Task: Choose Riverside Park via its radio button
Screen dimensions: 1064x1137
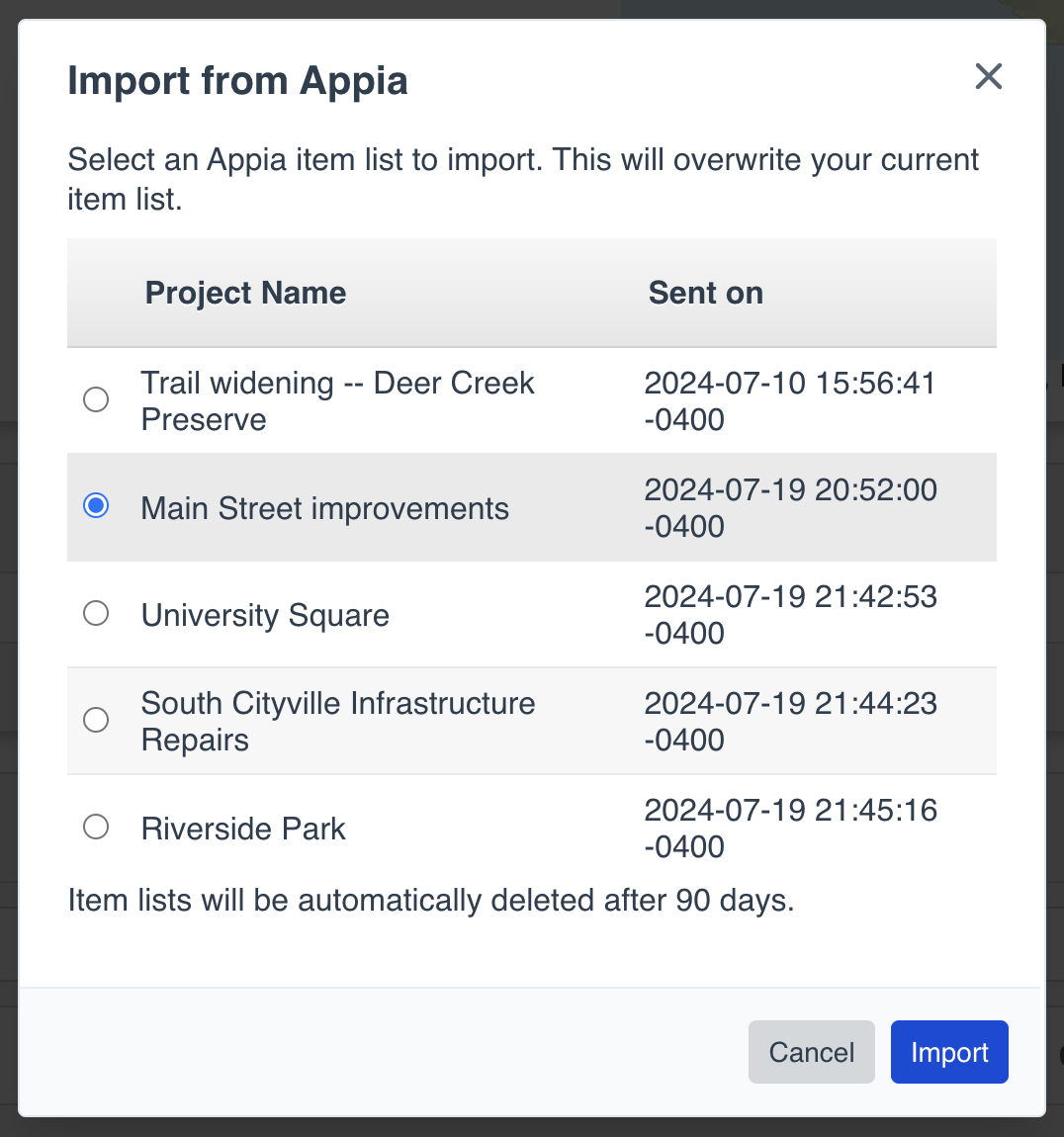Action: (x=95, y=827)
